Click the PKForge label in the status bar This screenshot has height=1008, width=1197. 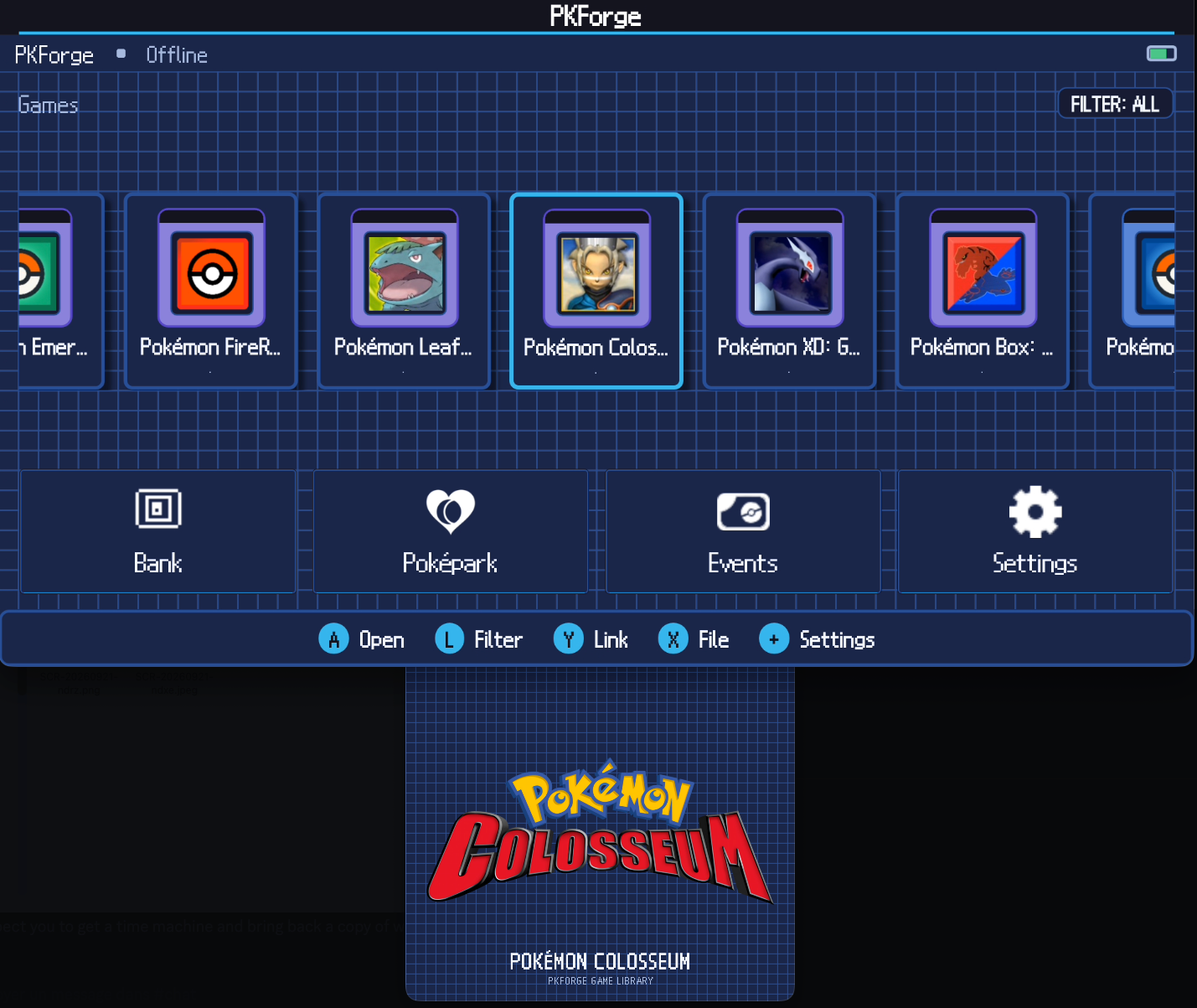tap(54, 55)
